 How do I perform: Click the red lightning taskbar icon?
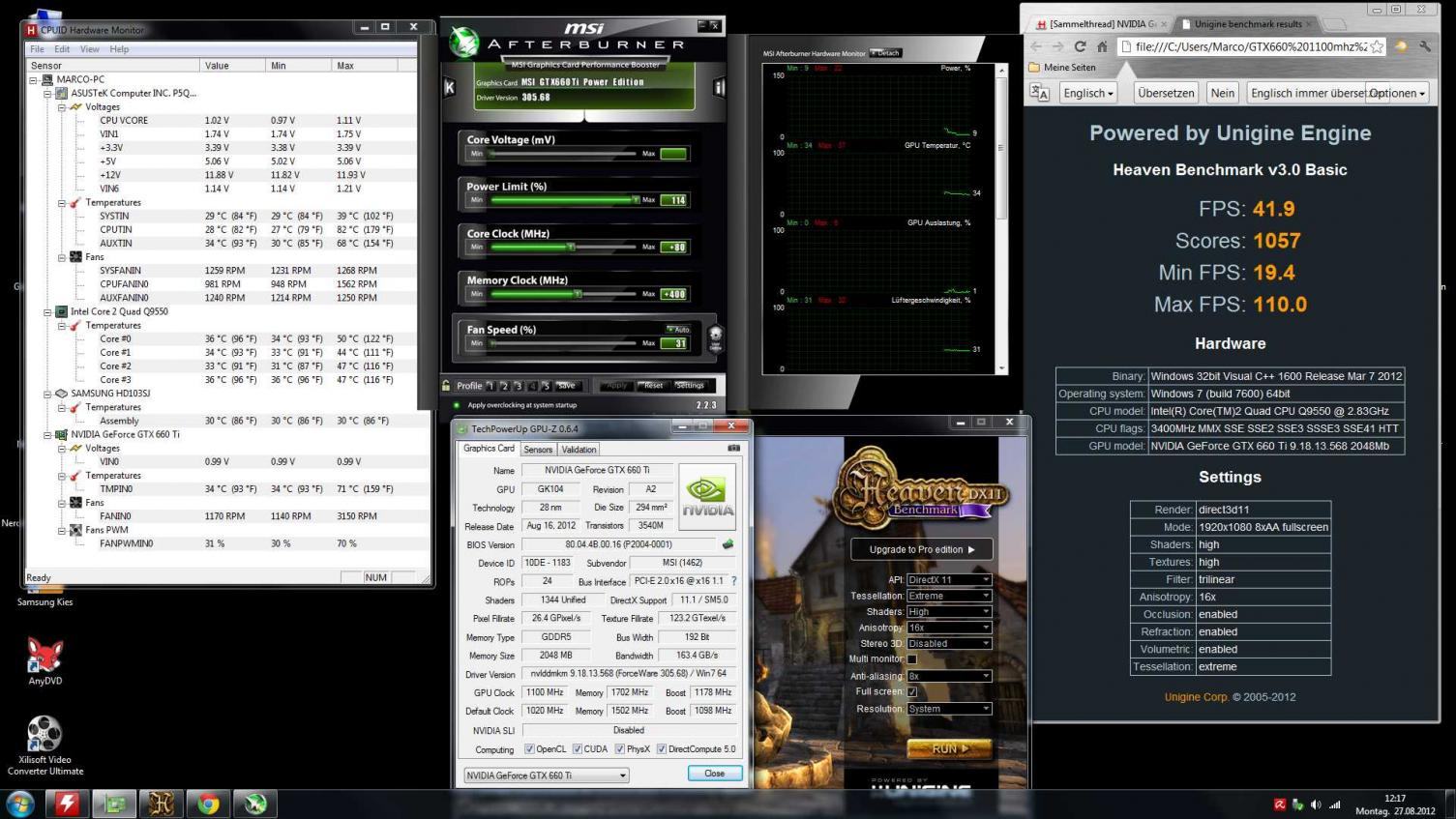67,804
